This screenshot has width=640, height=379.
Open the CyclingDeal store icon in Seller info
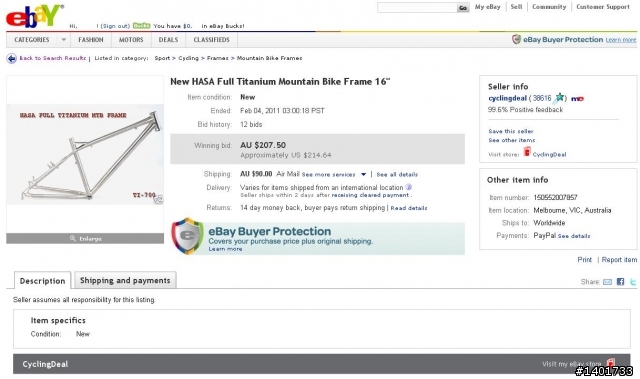(x=527, y=152)
